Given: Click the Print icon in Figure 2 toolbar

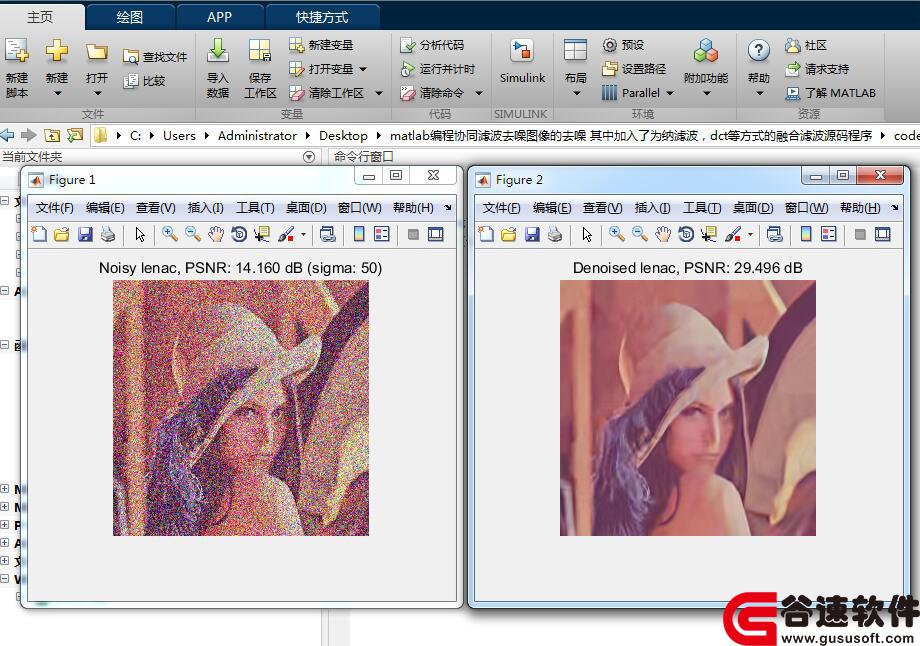Looking at the screenshot, I should pyautogui.click(x=555, y=234).
